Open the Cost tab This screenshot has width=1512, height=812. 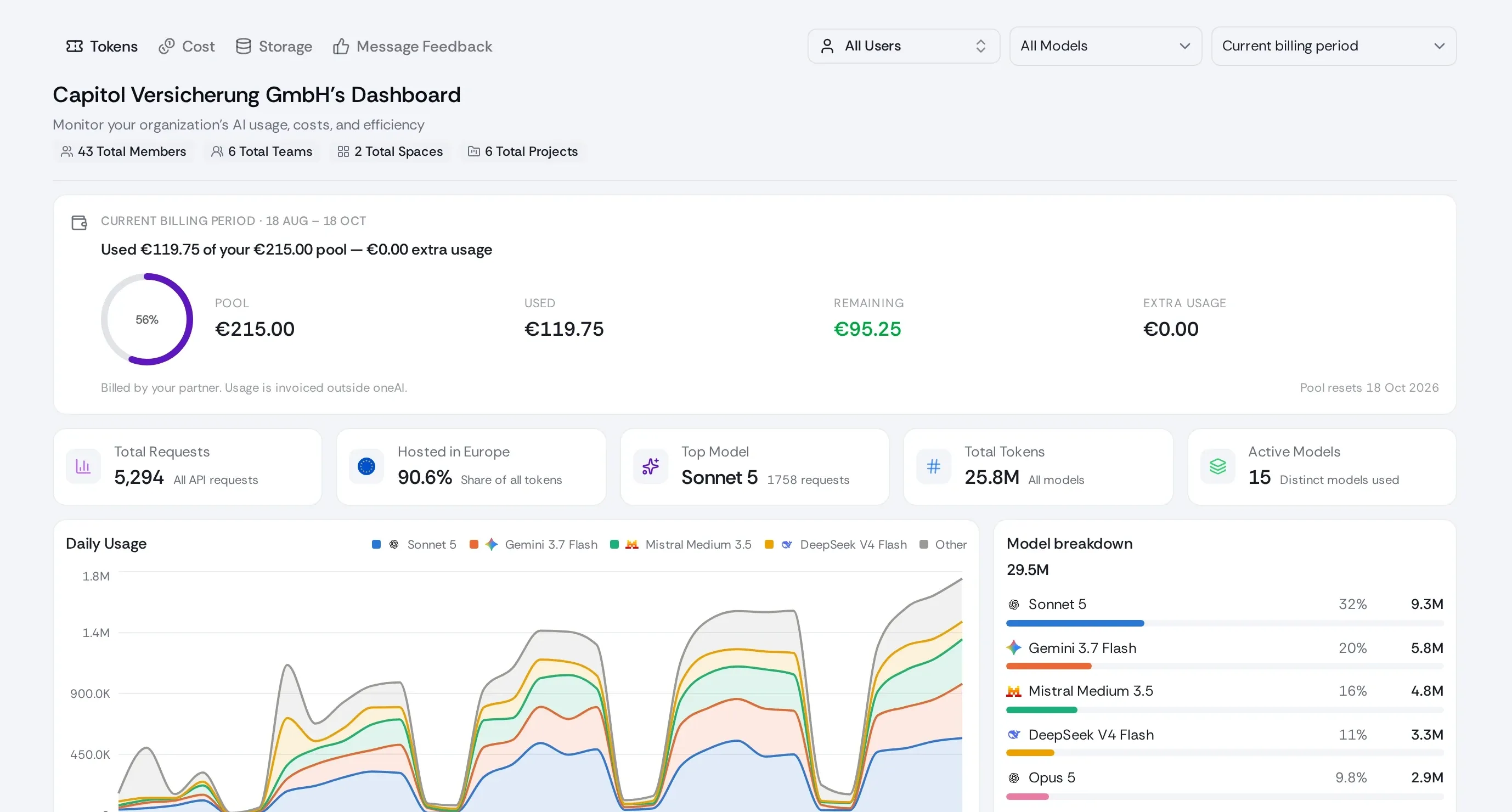click(x=187, y=47)
